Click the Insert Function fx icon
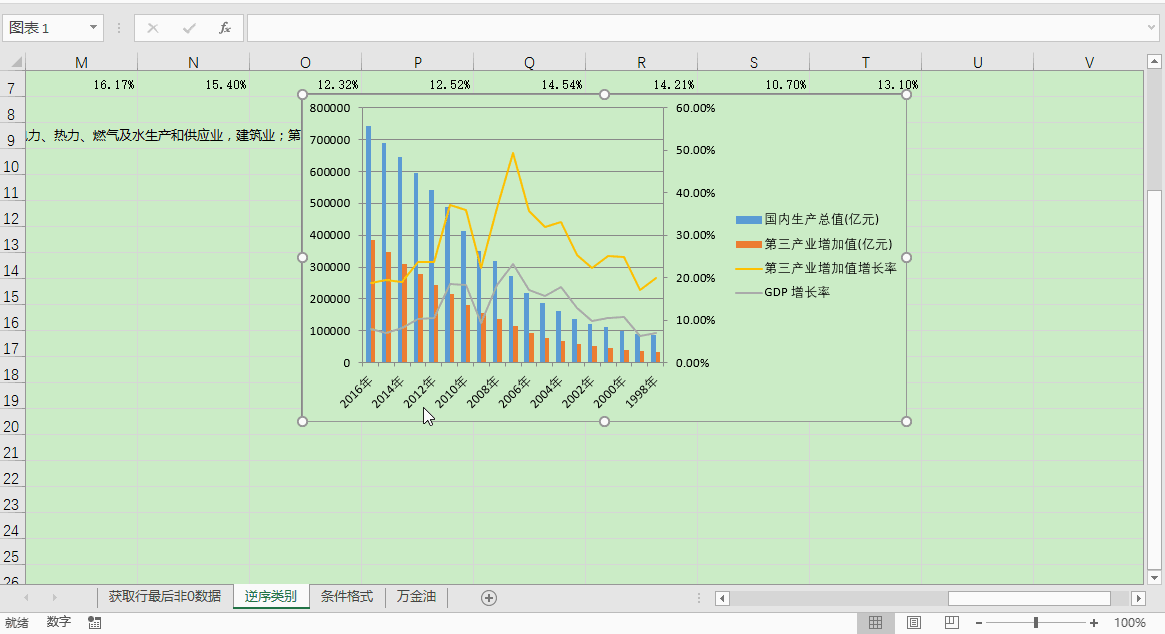 (225, 28)
